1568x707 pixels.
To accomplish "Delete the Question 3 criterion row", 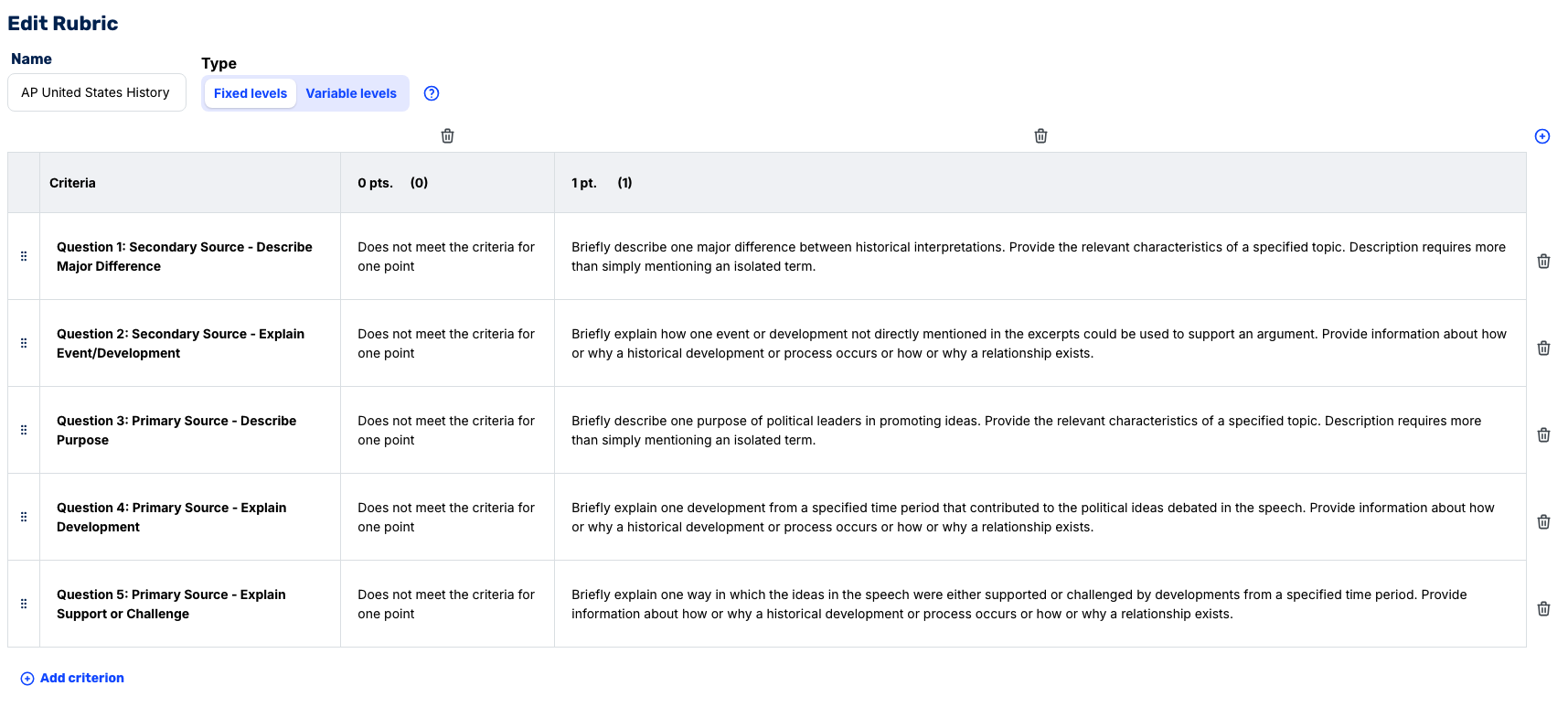I will pyautogui.click(x=1543, y=435).
